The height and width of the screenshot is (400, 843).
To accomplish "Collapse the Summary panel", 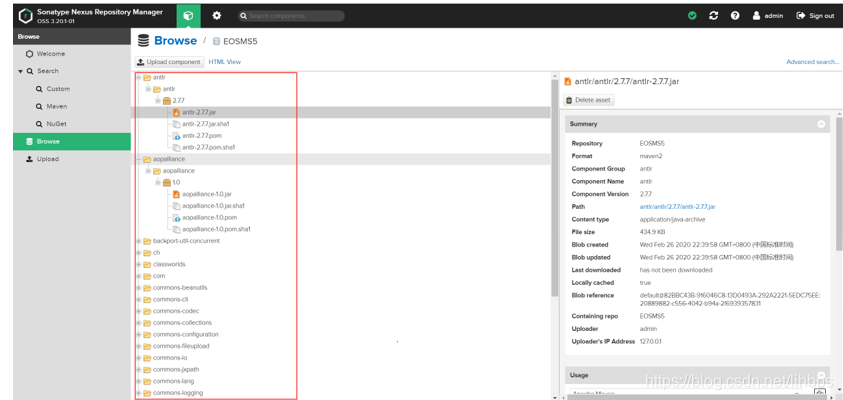I will pos(820,124).
